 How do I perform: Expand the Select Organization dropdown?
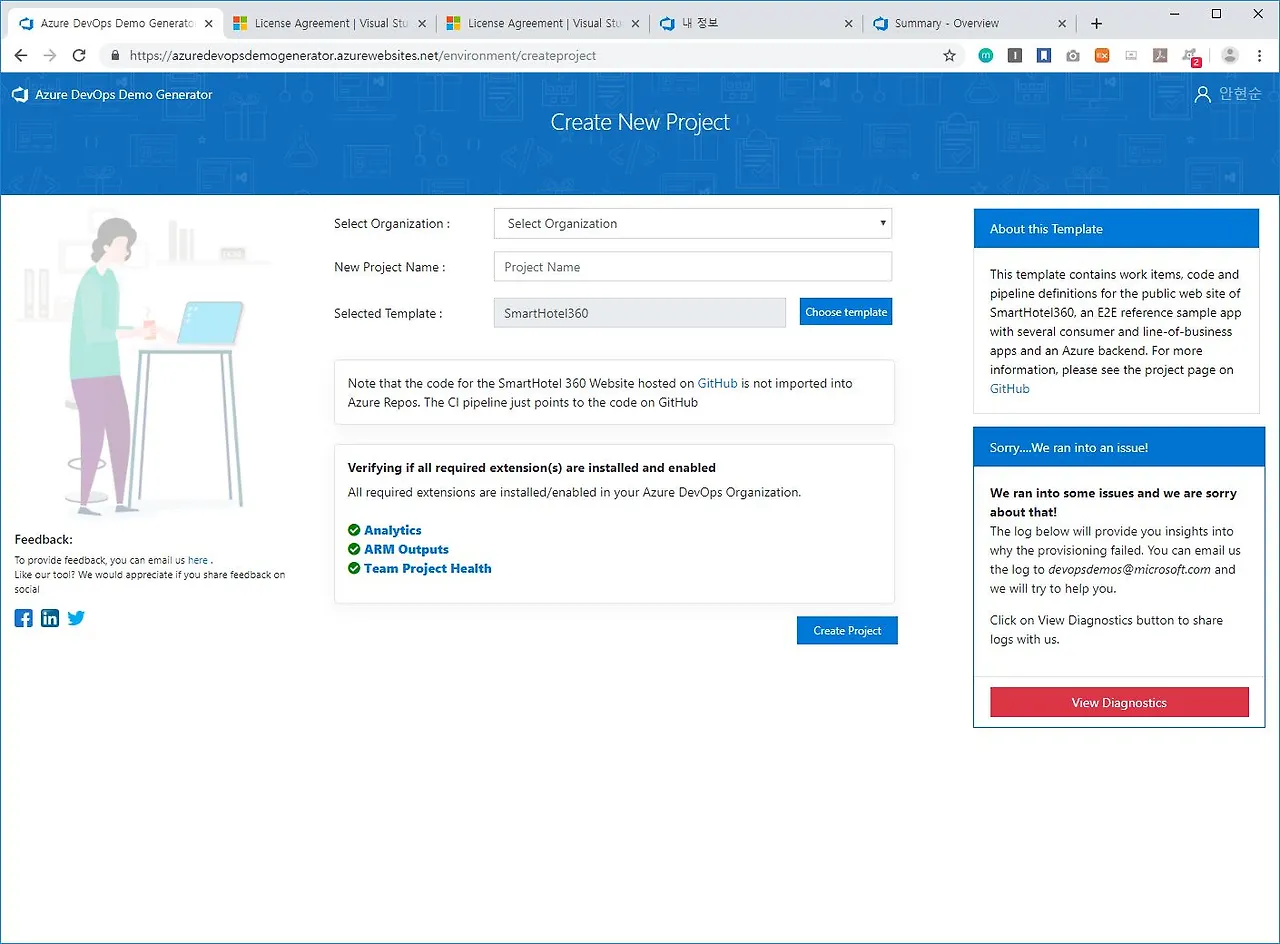(x=693, y=224)
